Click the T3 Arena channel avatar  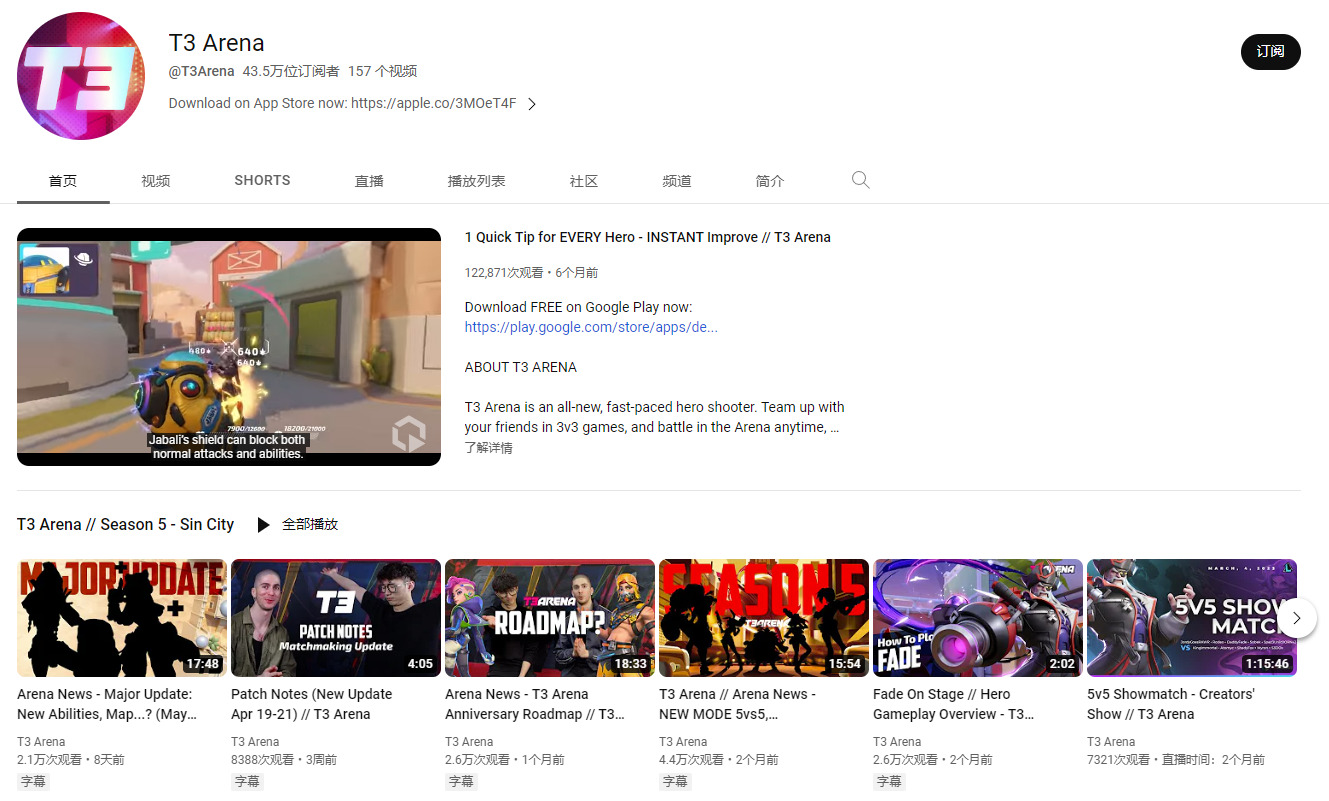(81, 76)
